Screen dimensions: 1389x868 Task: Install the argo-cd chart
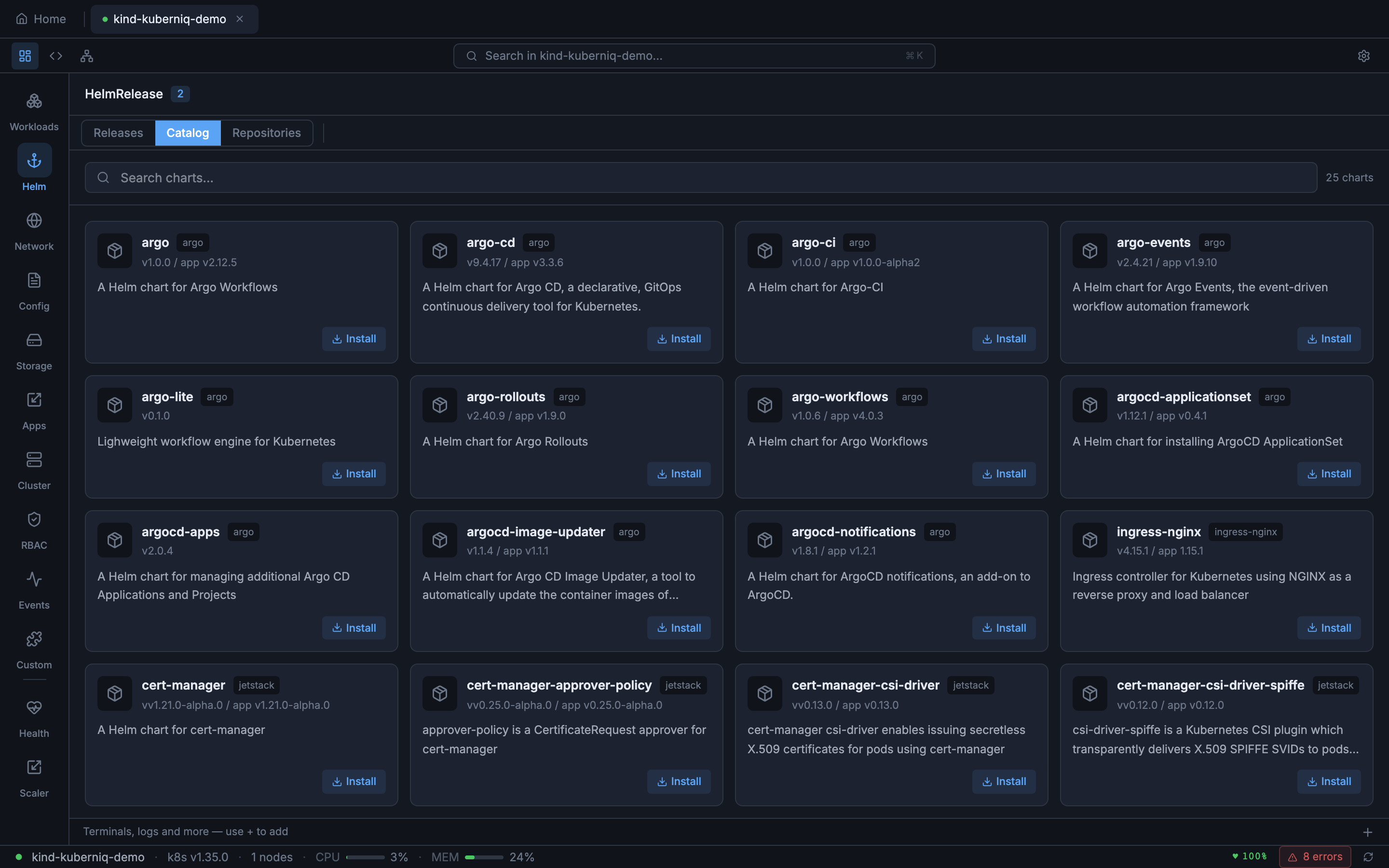[x=679, y=339]
